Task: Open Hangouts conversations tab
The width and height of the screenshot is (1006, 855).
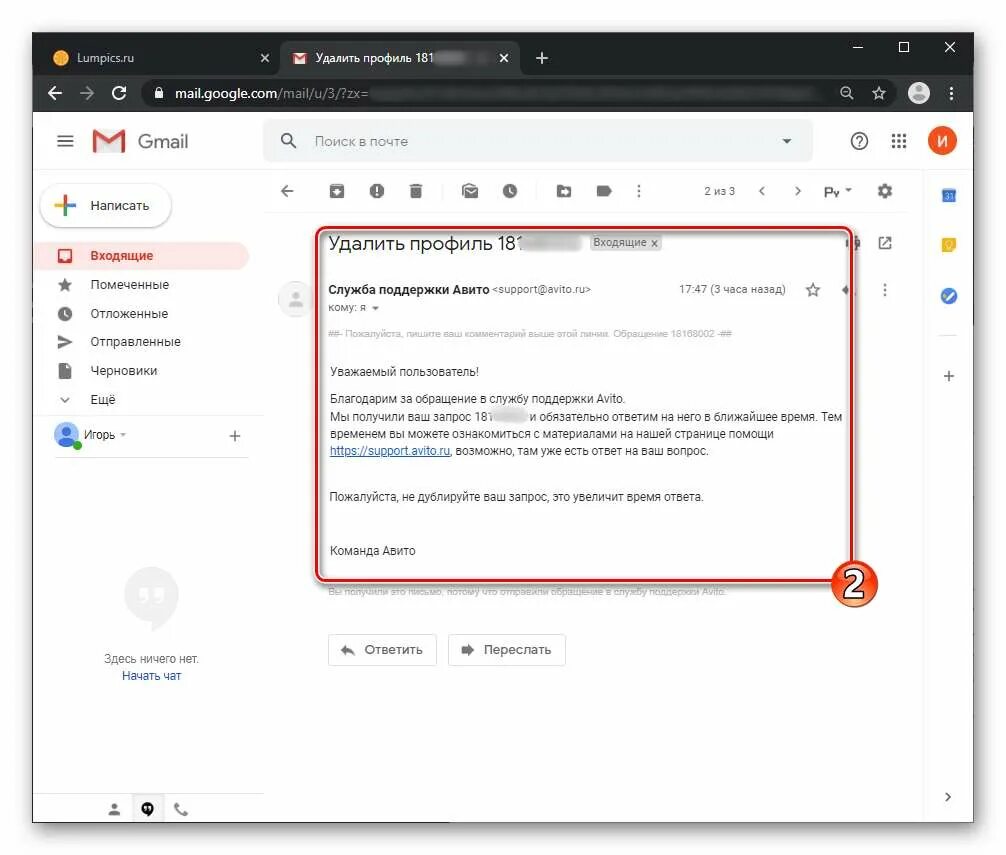Action: click(148, 809)
